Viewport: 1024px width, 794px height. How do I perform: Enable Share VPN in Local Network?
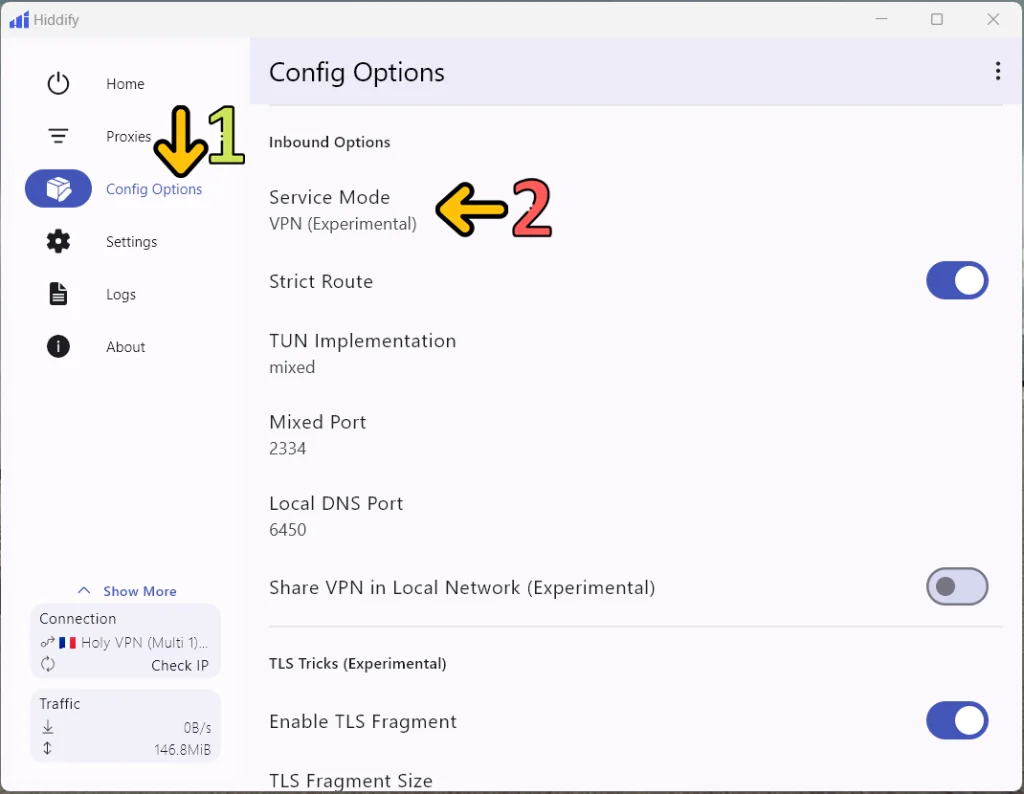coord(957,587)
